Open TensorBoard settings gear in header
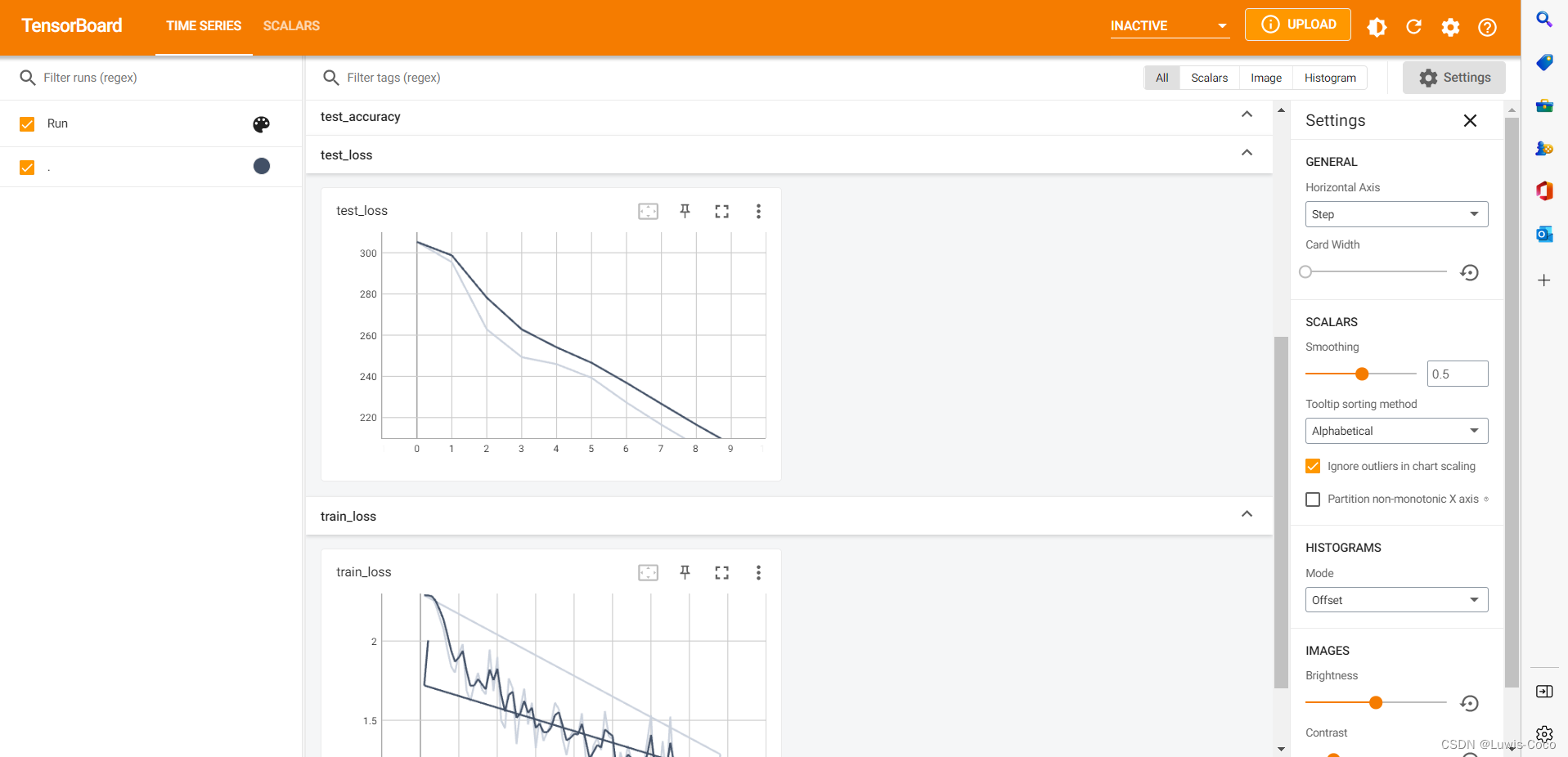This screenshot has width=1568, height=757. (1450, 27)
